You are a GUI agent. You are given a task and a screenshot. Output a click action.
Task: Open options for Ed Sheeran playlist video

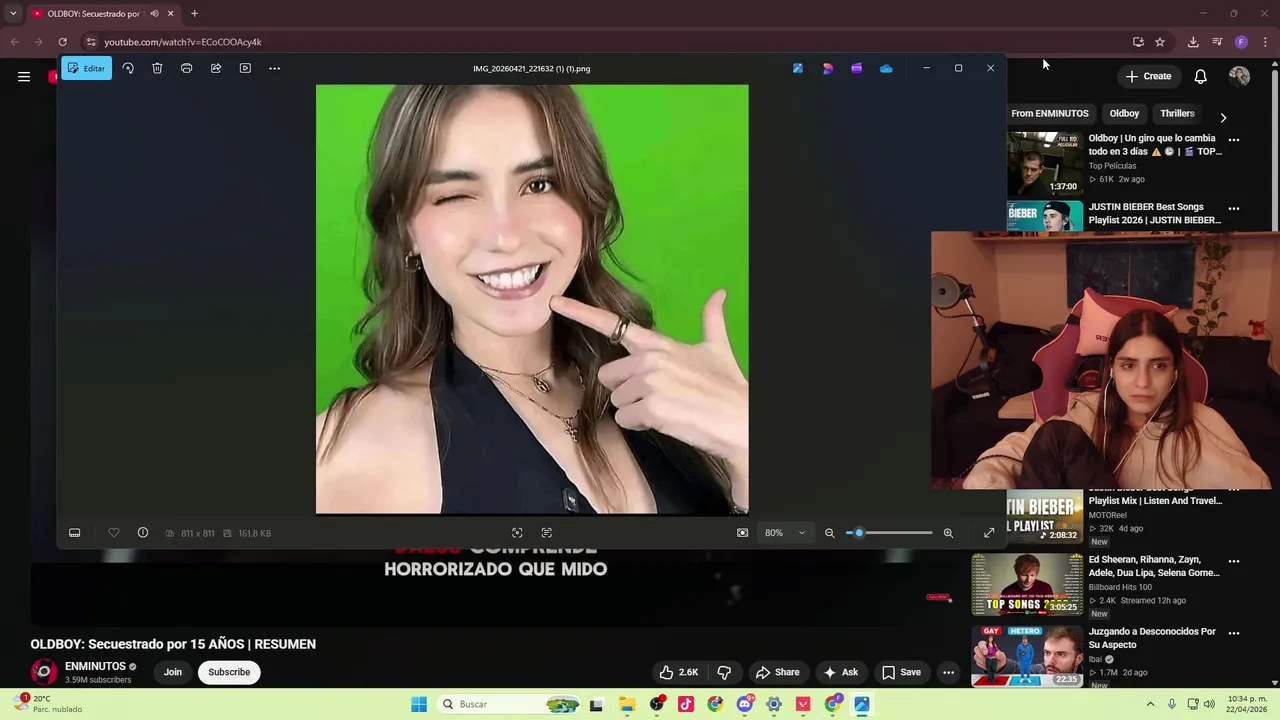click(1234, 562)
